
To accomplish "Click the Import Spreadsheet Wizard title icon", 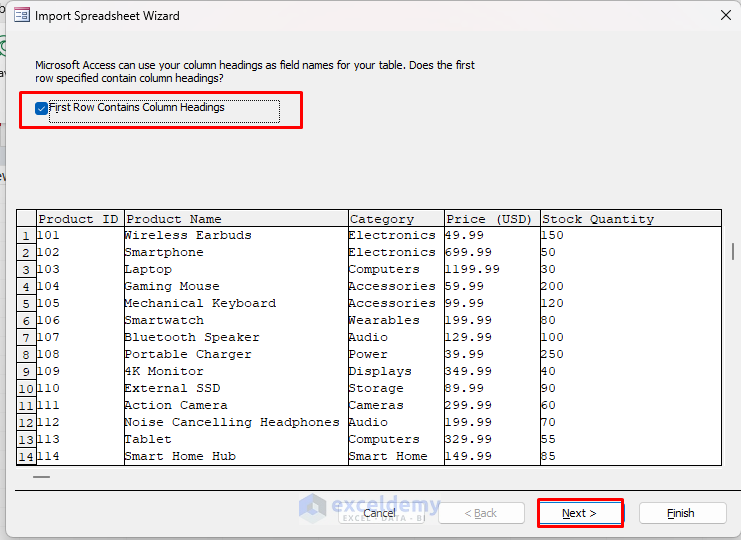I will (x=22, y=16).
